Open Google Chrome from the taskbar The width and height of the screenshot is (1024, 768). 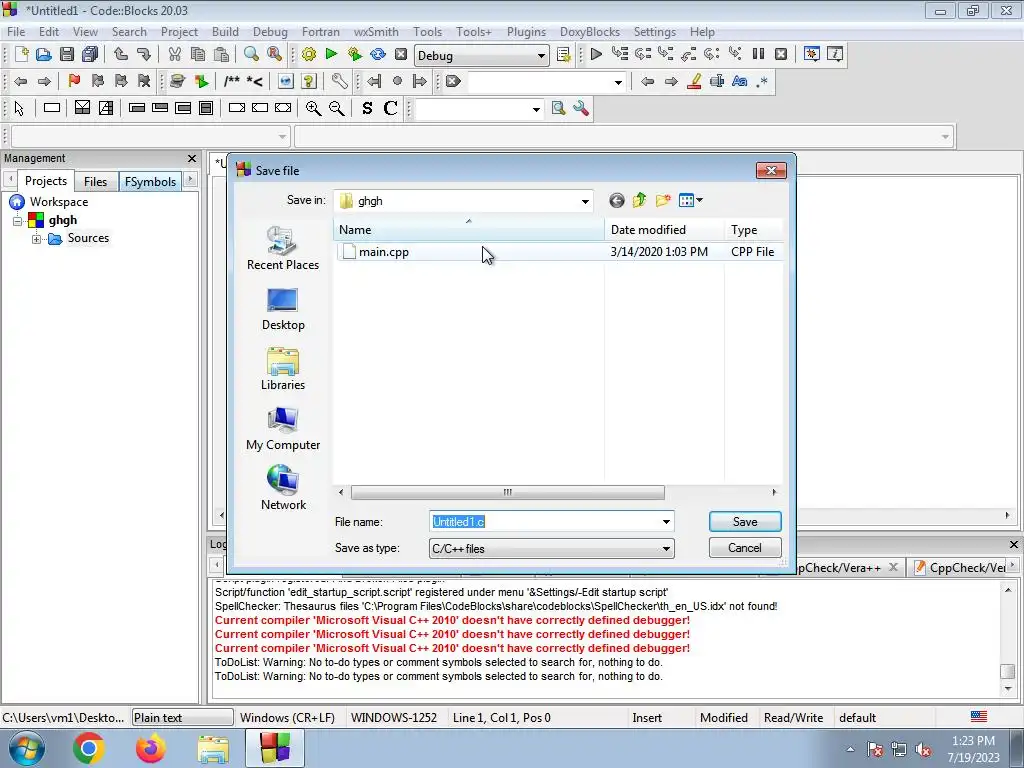point(89,748)
